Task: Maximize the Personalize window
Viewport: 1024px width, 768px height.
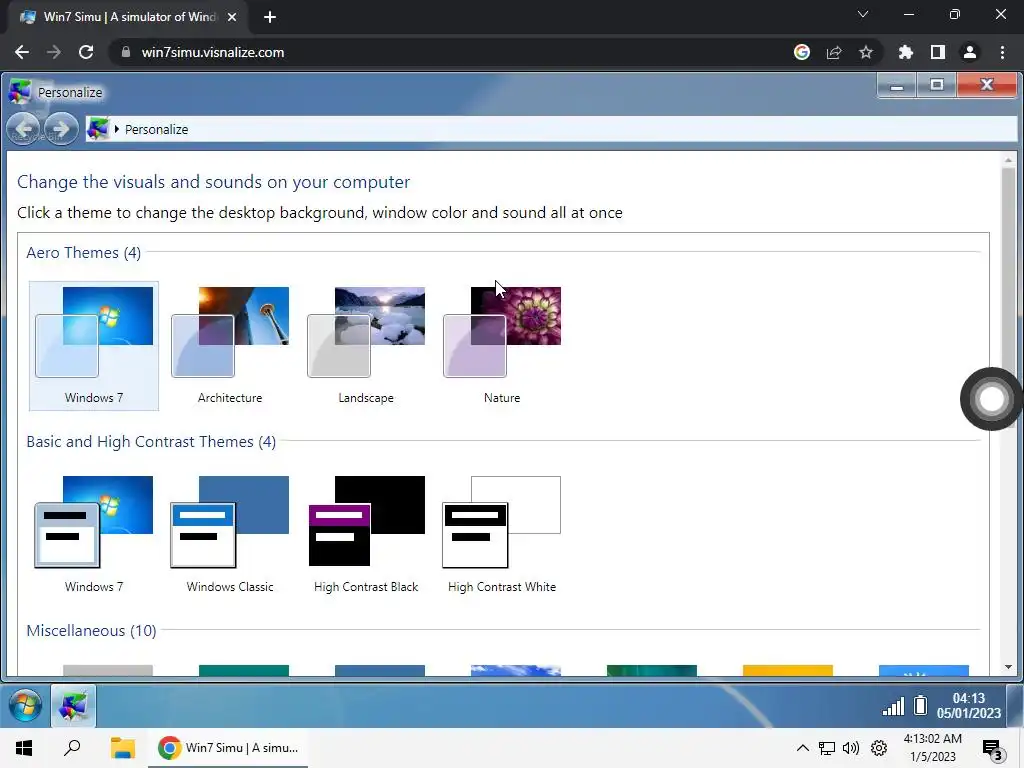Action: [936, 86]
